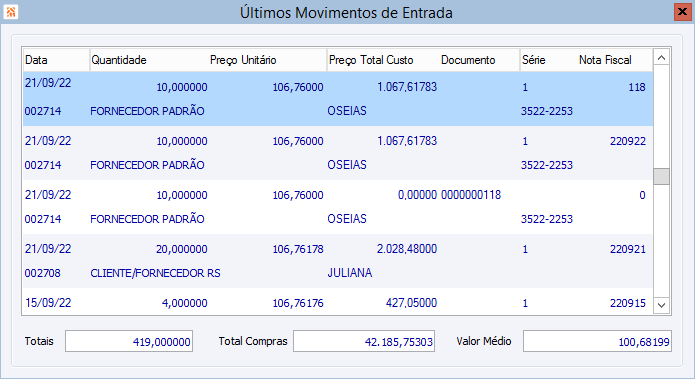Sort by the Data column header
Viewport: 695px width, 379px height.
coord(56,60)
